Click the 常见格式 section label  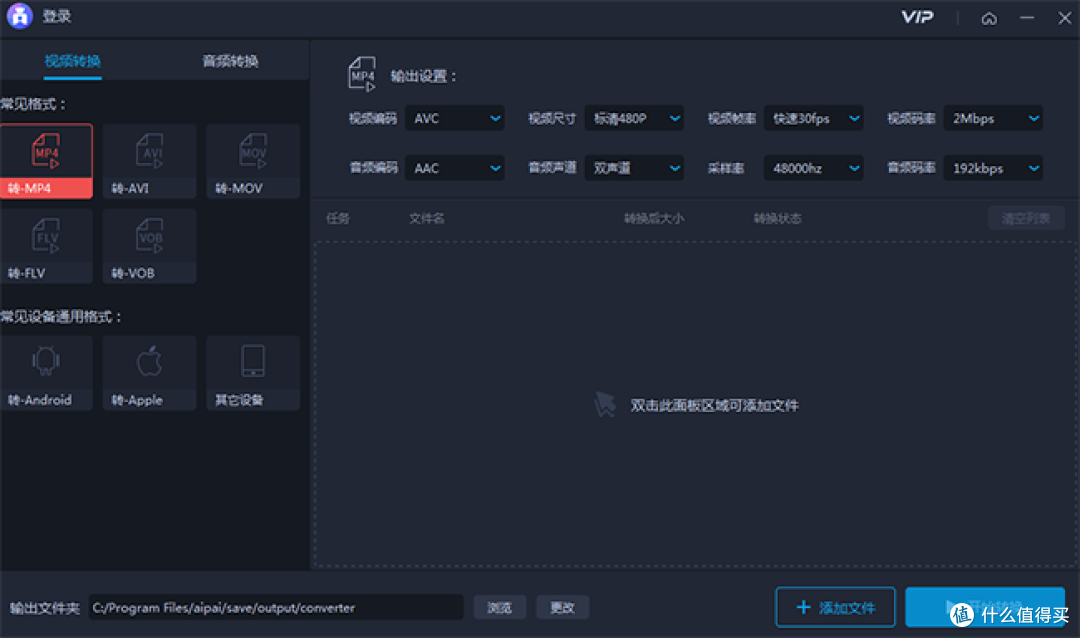tap(33, 104)
